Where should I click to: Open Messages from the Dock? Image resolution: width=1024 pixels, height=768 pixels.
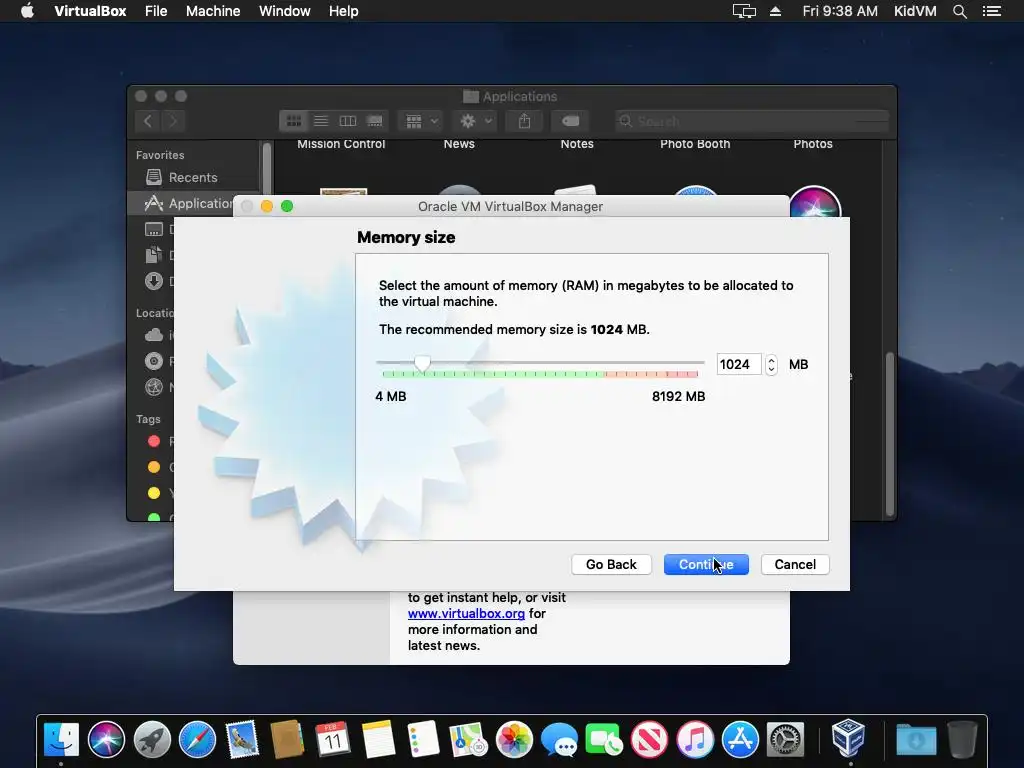click(x=559, y=740)
